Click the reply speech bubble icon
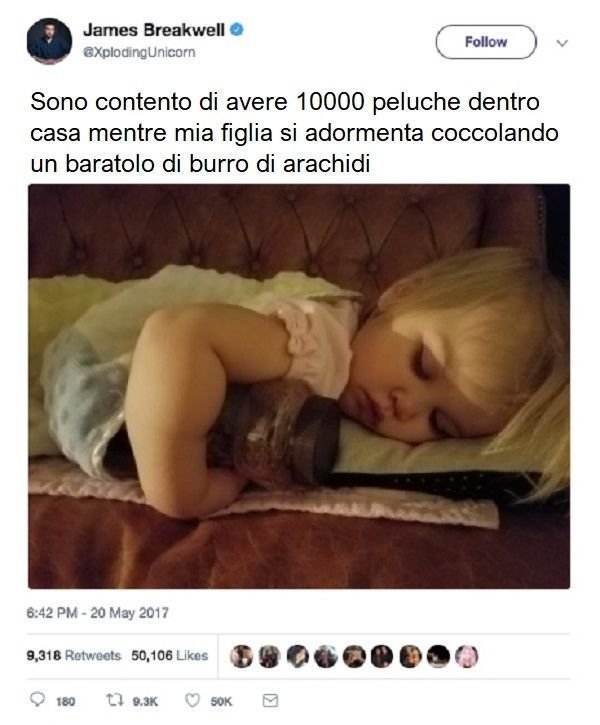600x725 pixels. click(x=37, y=700)
